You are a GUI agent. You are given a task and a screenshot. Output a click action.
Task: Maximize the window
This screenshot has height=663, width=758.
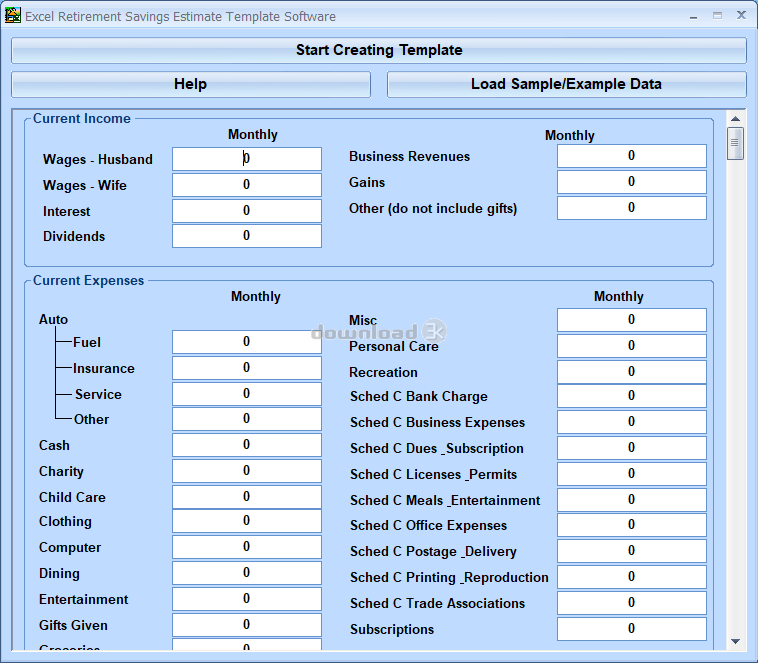[717, 16]
